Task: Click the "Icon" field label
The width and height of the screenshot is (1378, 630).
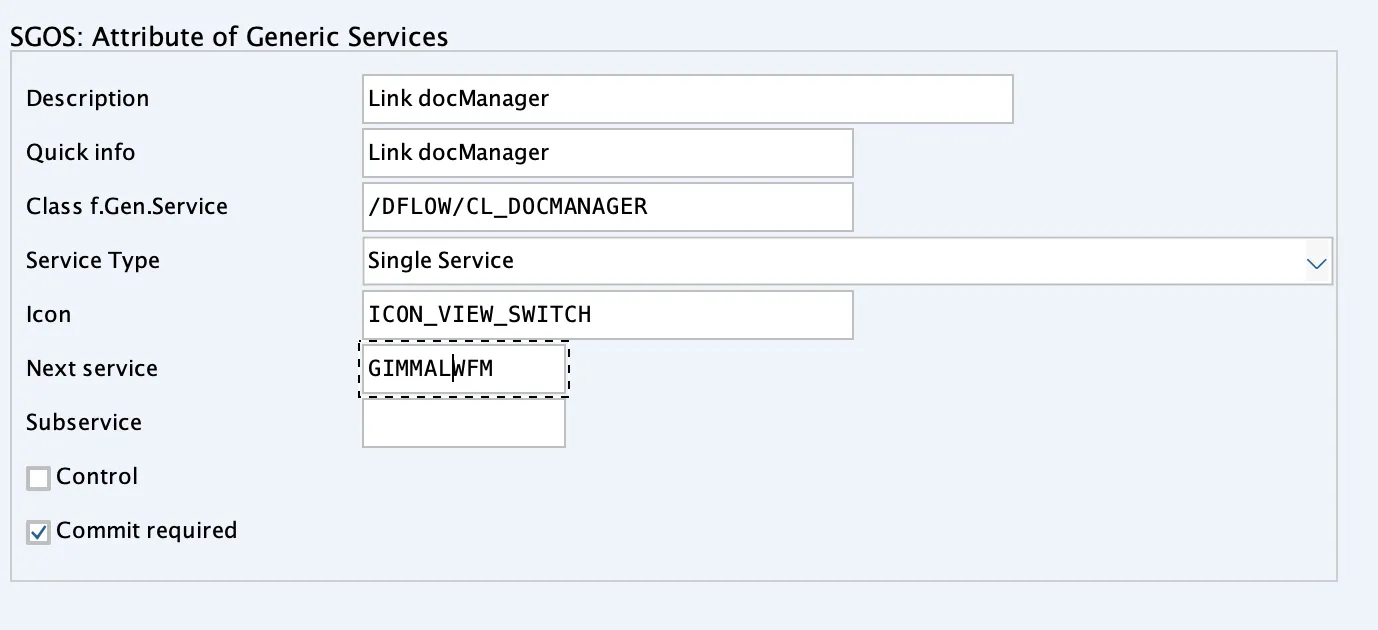Action: (49, 315)
